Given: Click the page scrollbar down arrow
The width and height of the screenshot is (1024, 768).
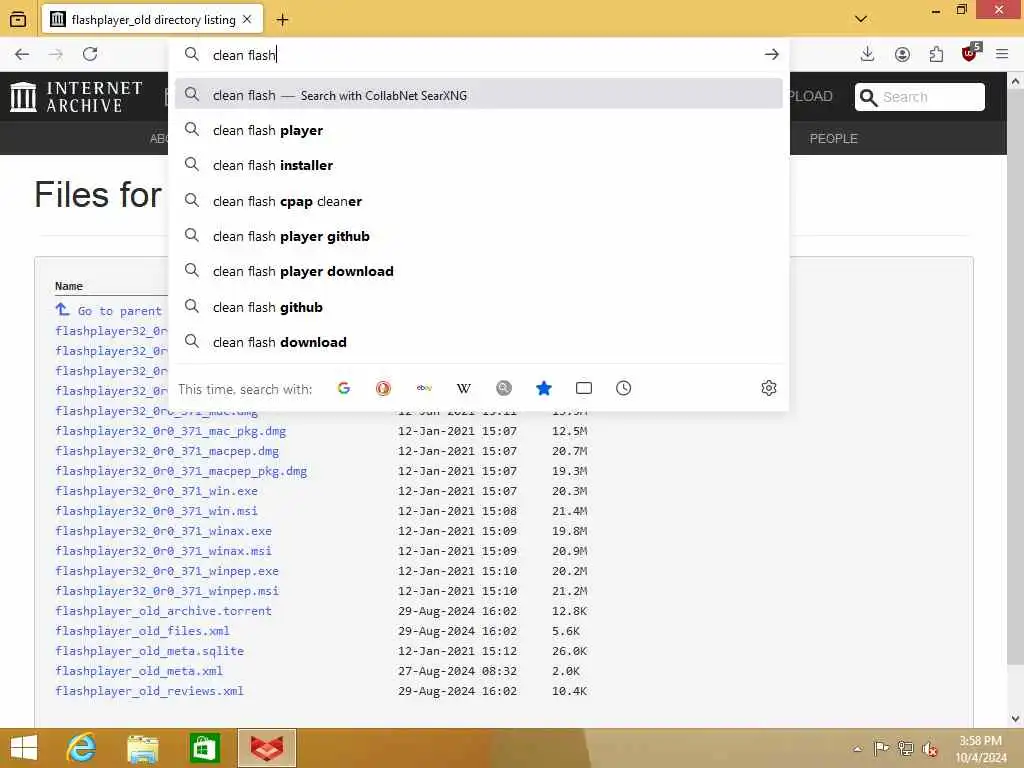Looking at the screenshot, I should [x=1016, y=719].
